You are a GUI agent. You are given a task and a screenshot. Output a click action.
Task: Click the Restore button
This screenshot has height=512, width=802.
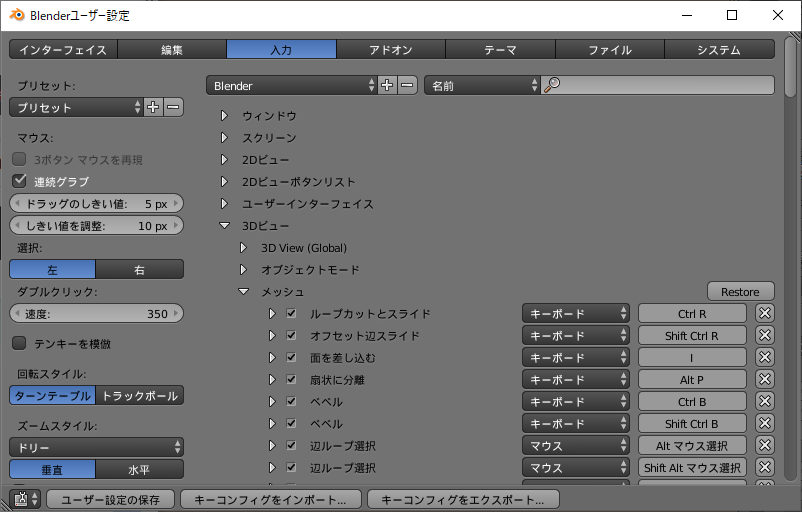[741, 292]
